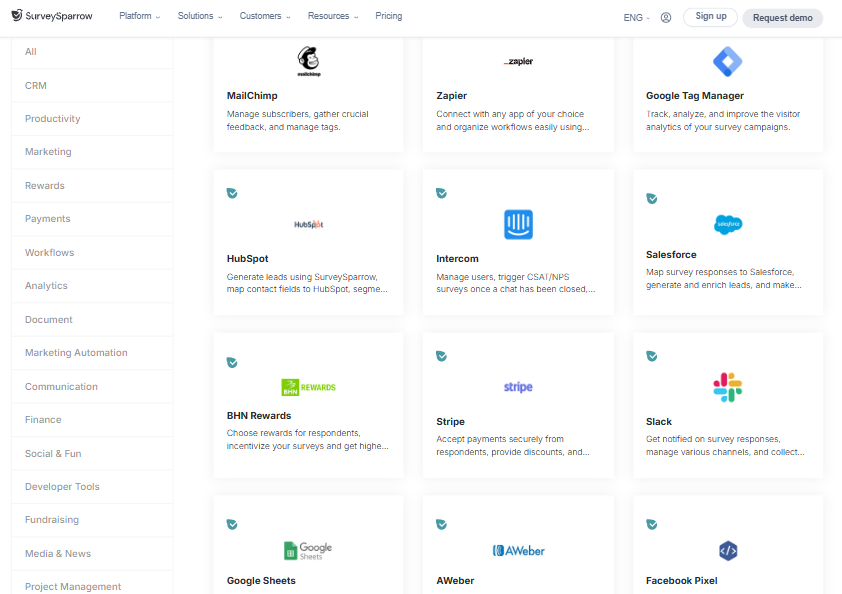Click verified badge on Facebook Pixel card
The image size is (842, 594).
(652, 524)
